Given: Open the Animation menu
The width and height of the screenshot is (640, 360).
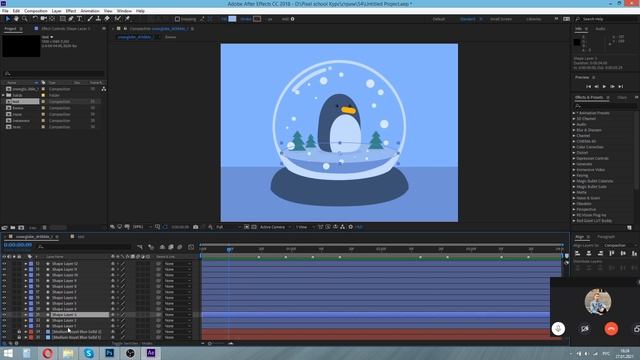Looking at the screenshot, I should [x=90, y=11].
